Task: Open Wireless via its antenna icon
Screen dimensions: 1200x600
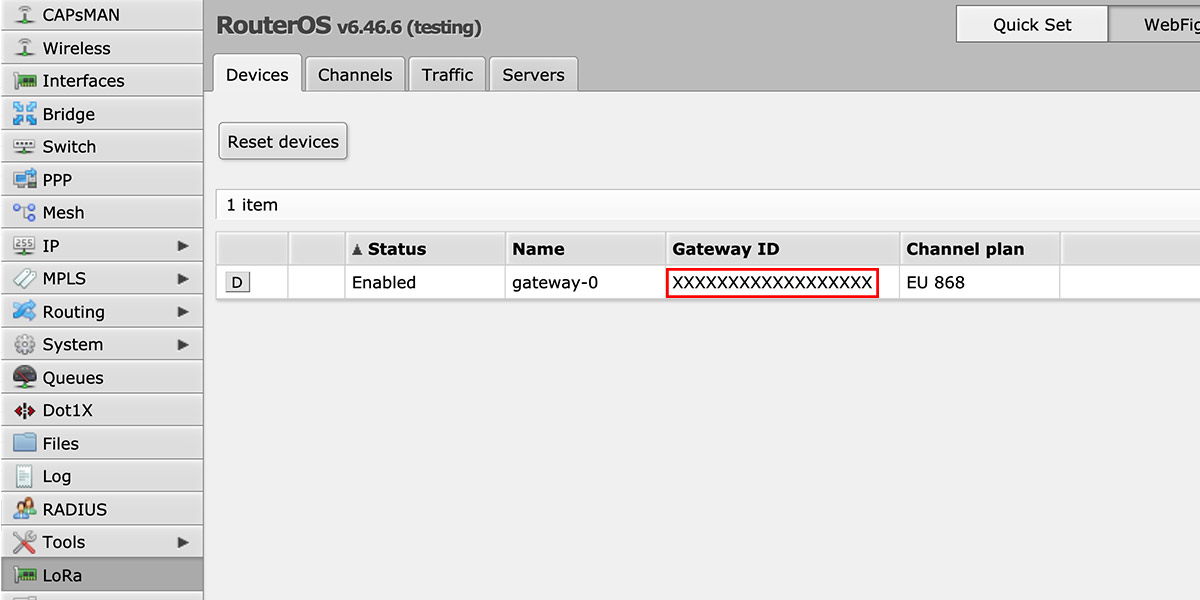Action: pyautogui.click(x=25, y=48)
